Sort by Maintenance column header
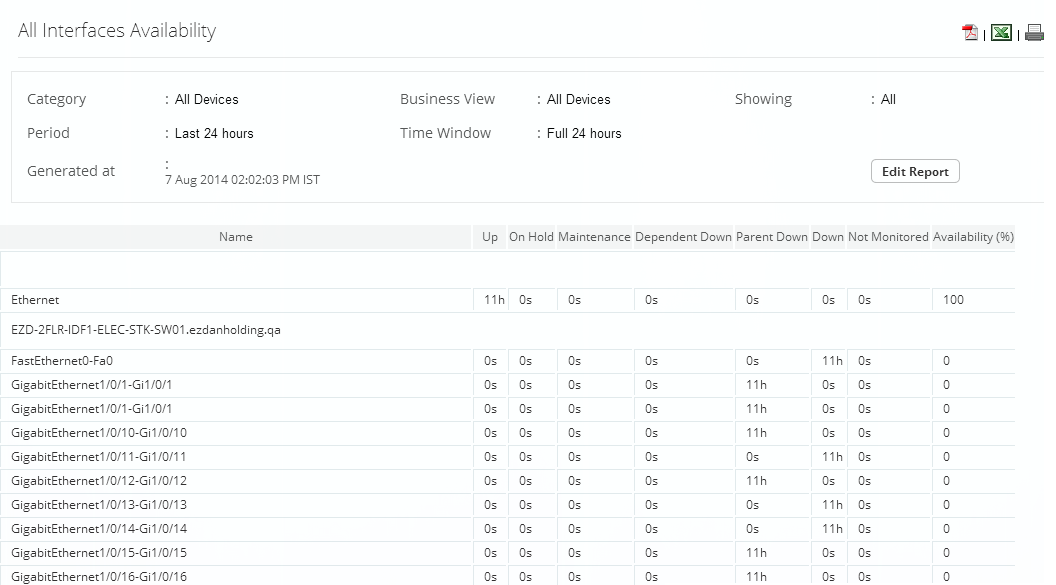The image size is (1056, 585). click(x=594, y=237)
